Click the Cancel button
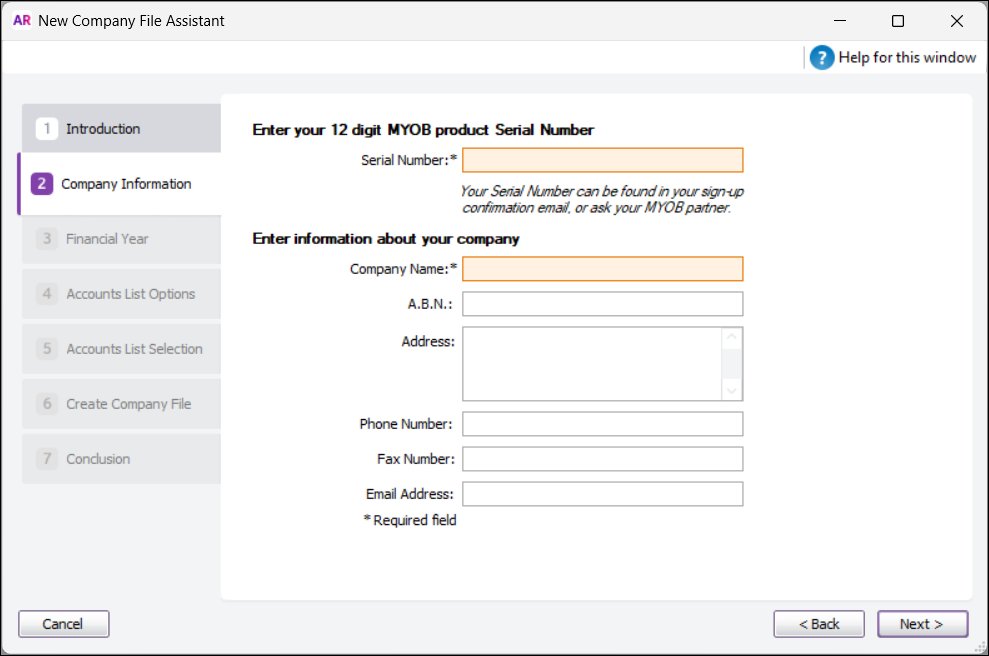Image resolution: width=989 pixels, height=656 pixels. (x=63, y=623)
